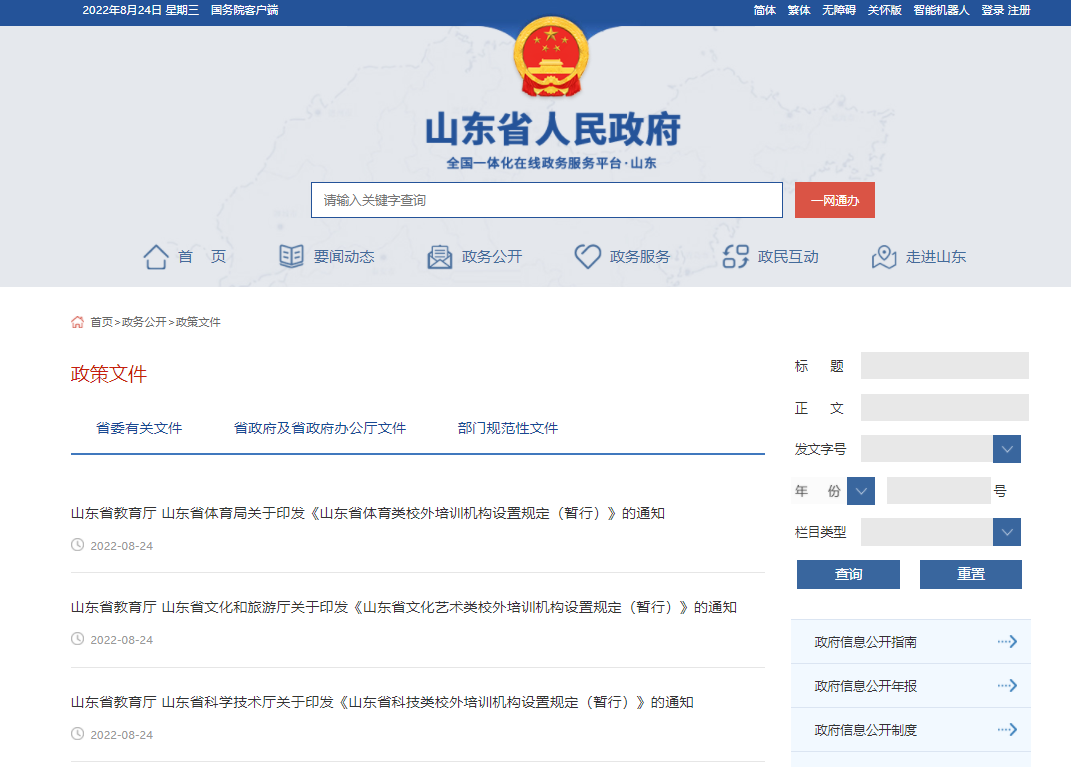Click 登录 link in top bar

click(992, 10)
